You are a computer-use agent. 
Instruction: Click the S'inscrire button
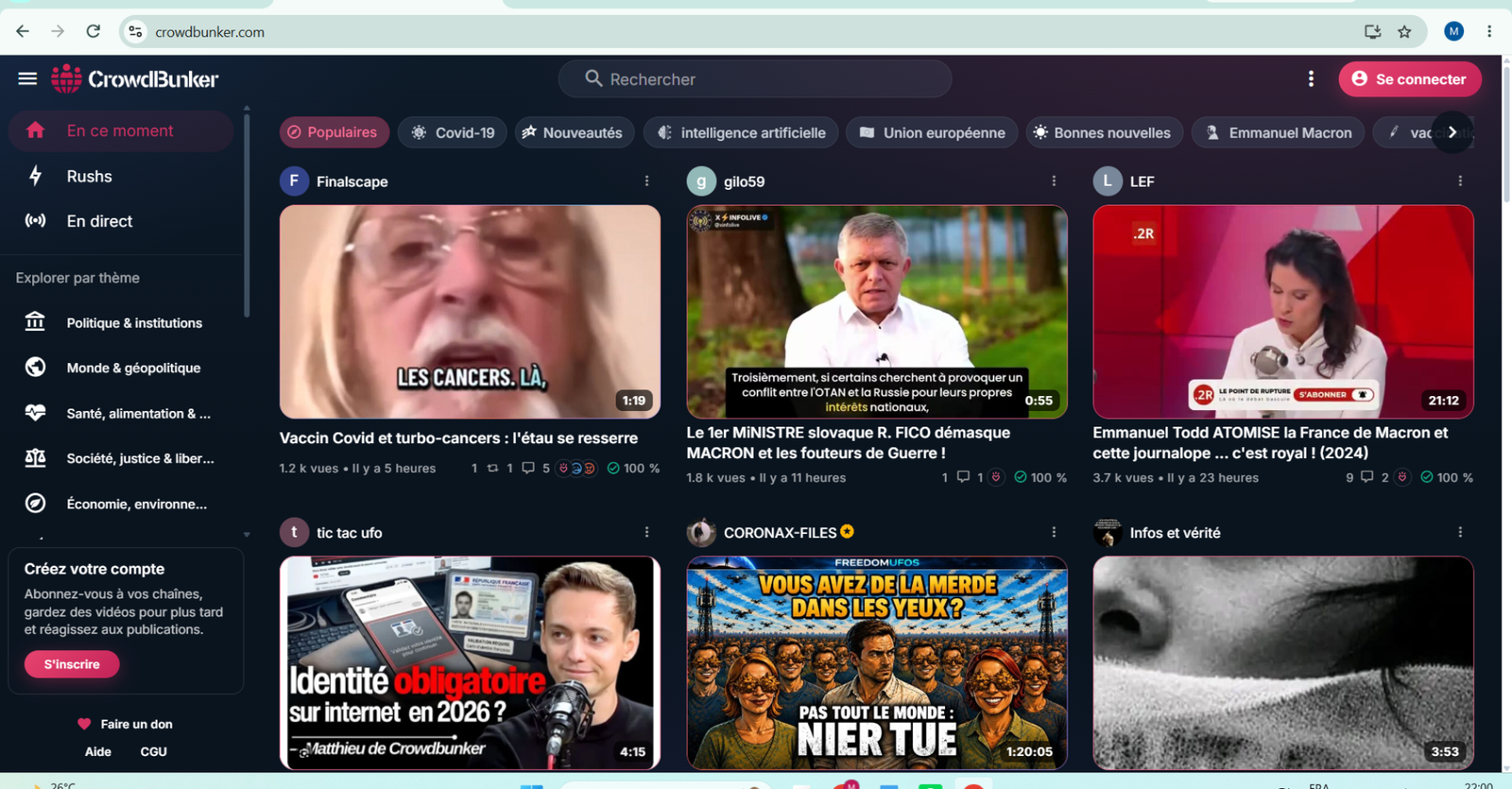72,664
